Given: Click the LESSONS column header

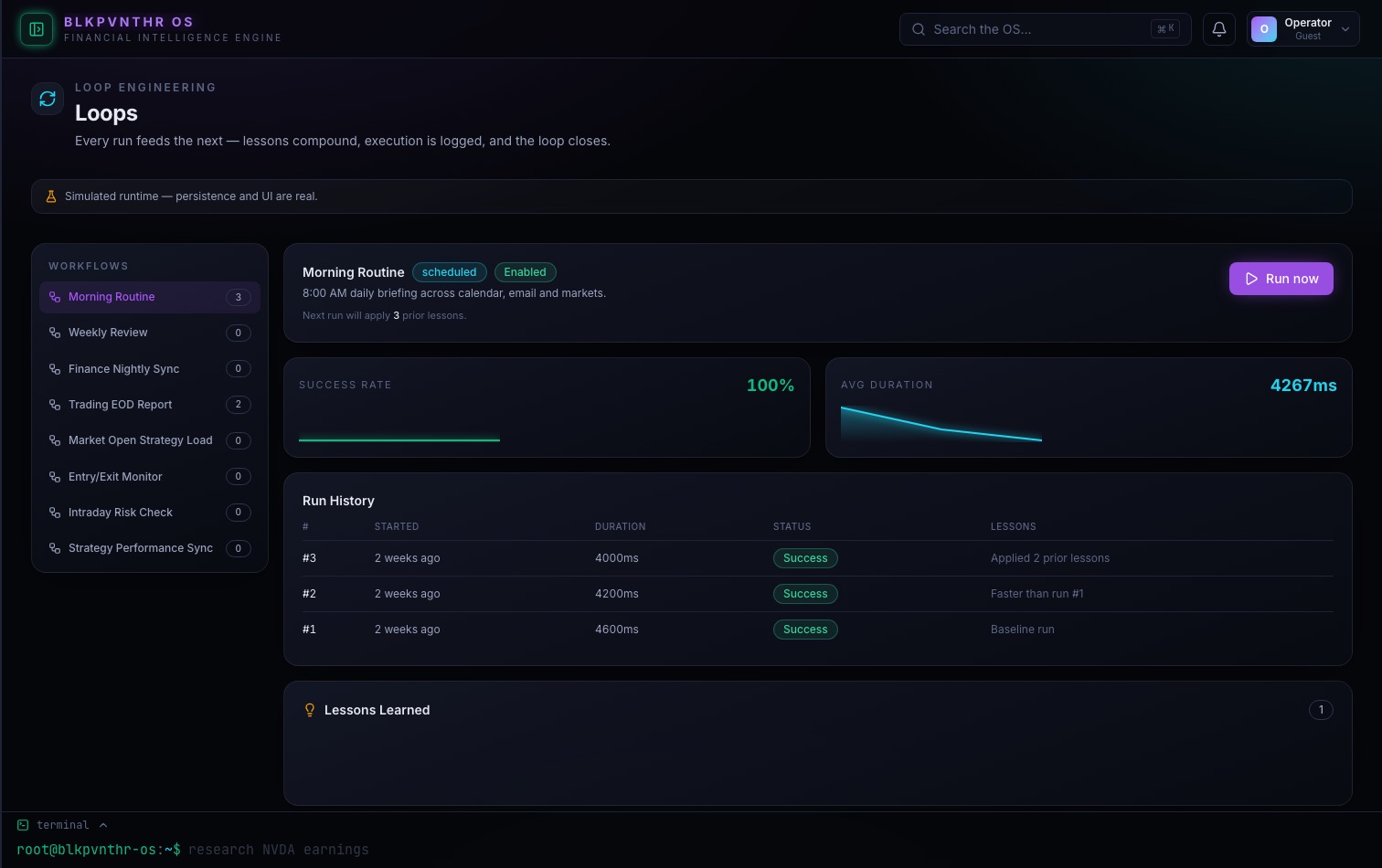Looking at the screenshot, I should pos(1014,527).
